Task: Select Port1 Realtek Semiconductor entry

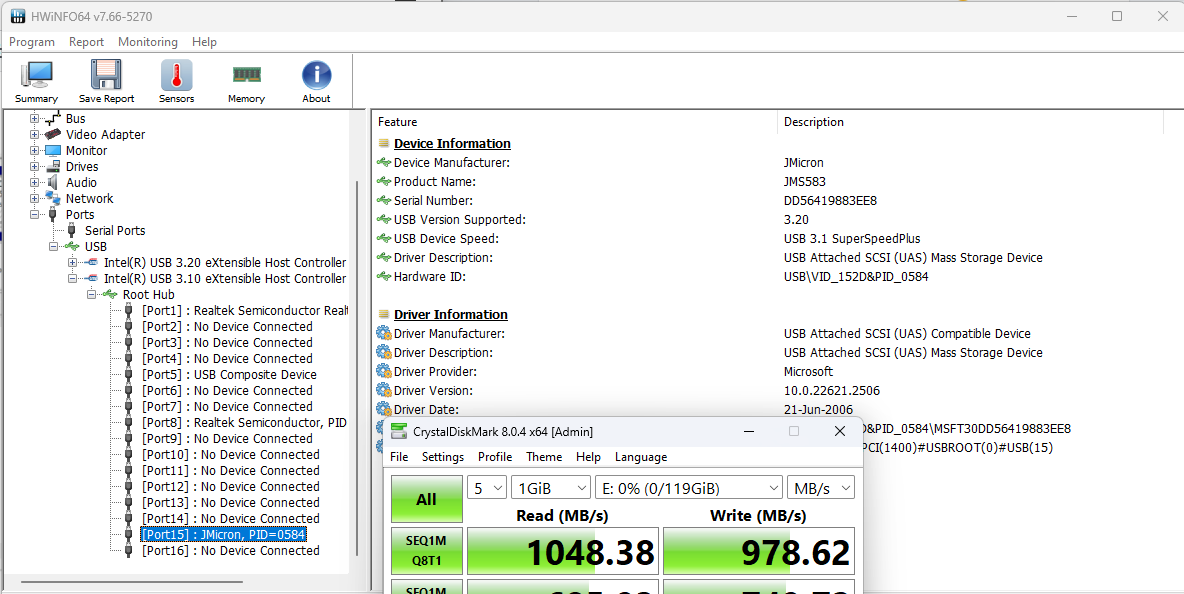Action: 245,310
